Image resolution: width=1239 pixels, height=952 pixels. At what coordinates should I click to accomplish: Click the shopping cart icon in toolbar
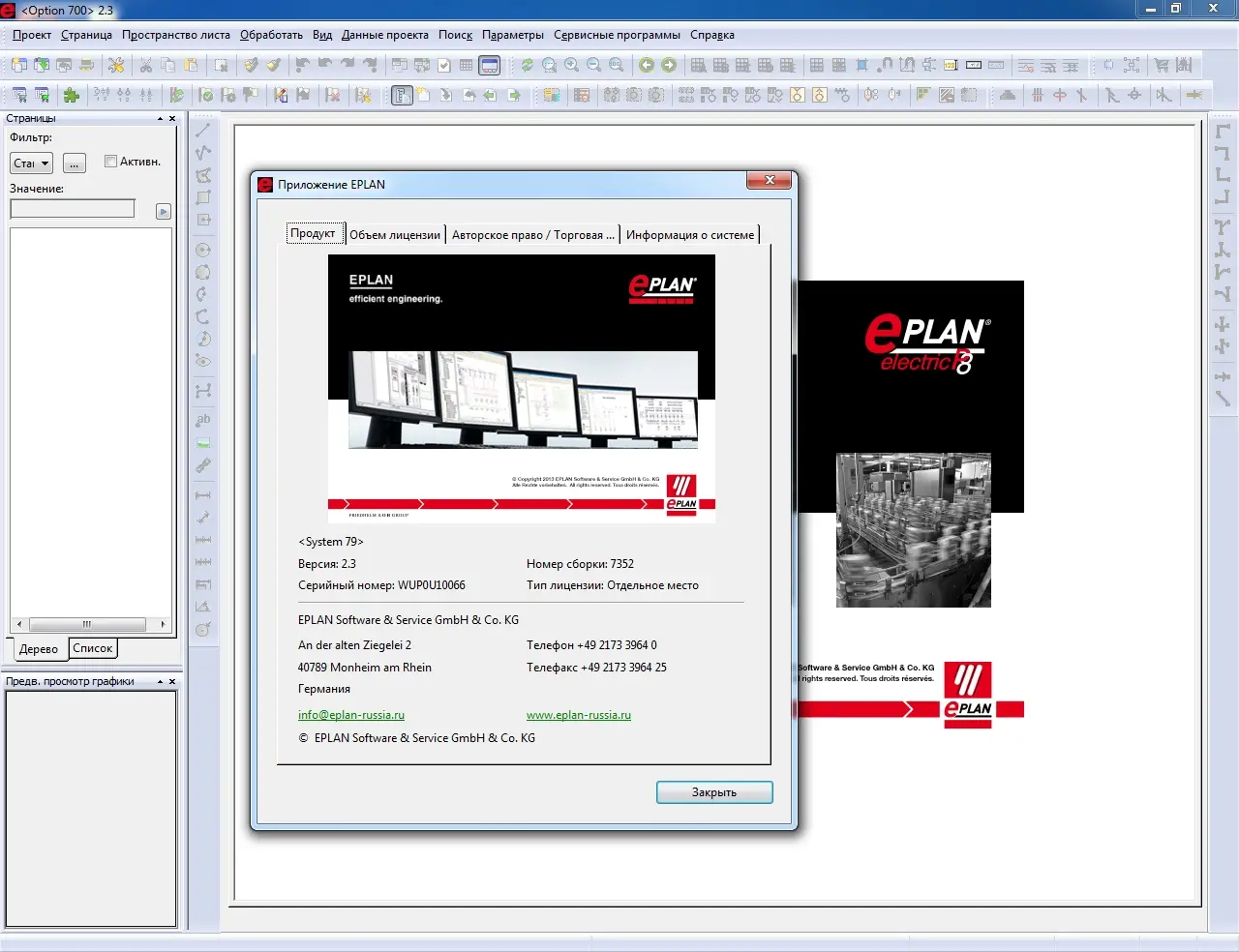click(x=1162, y=66)
